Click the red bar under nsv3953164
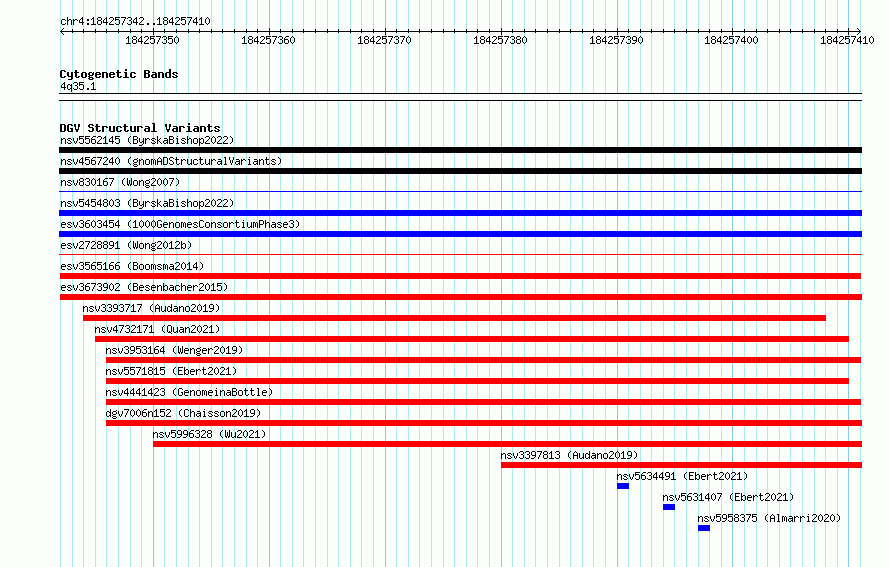 coord(484,360)
